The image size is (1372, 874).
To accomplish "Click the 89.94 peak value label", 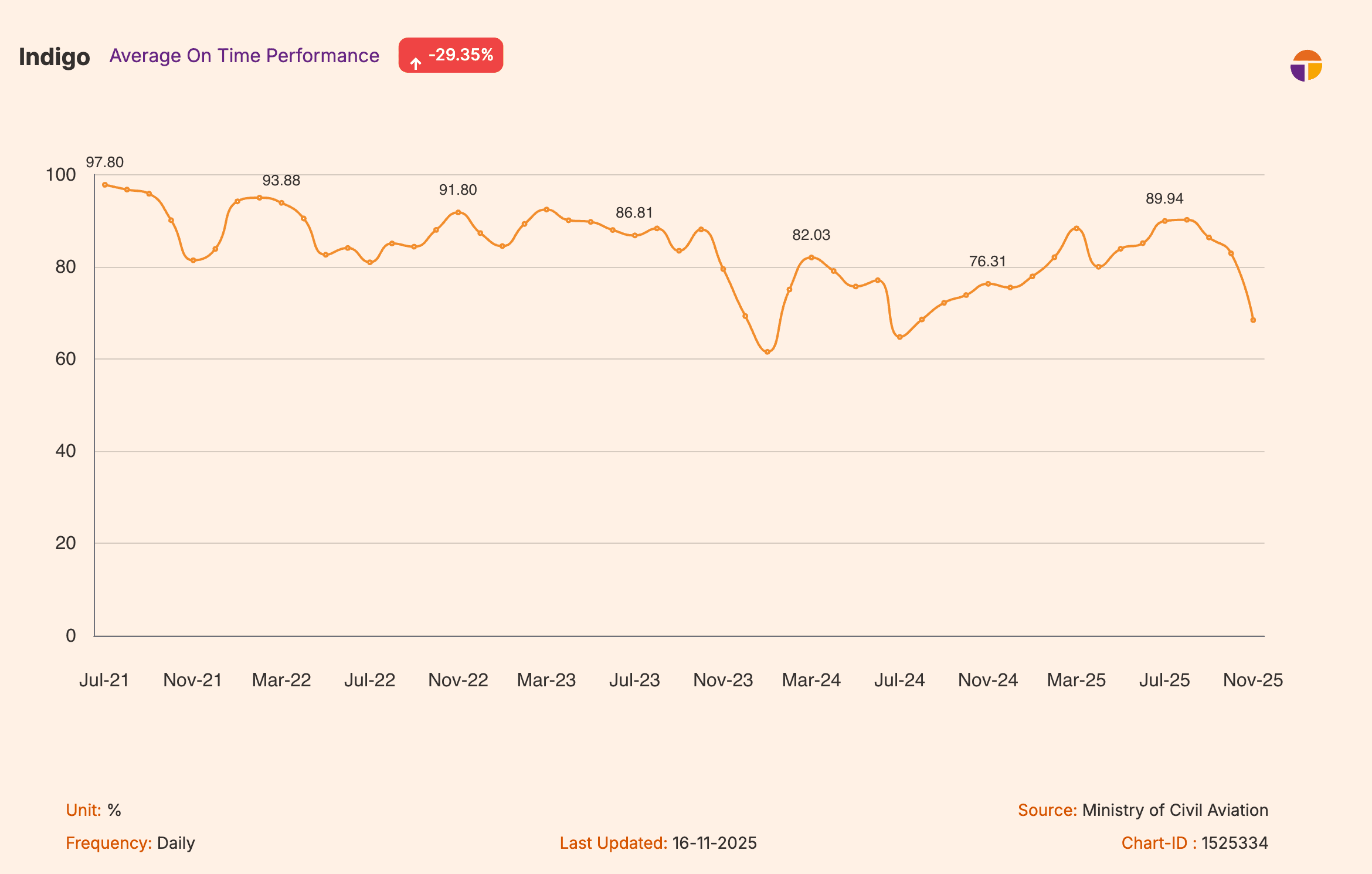I will point(1164,199).
